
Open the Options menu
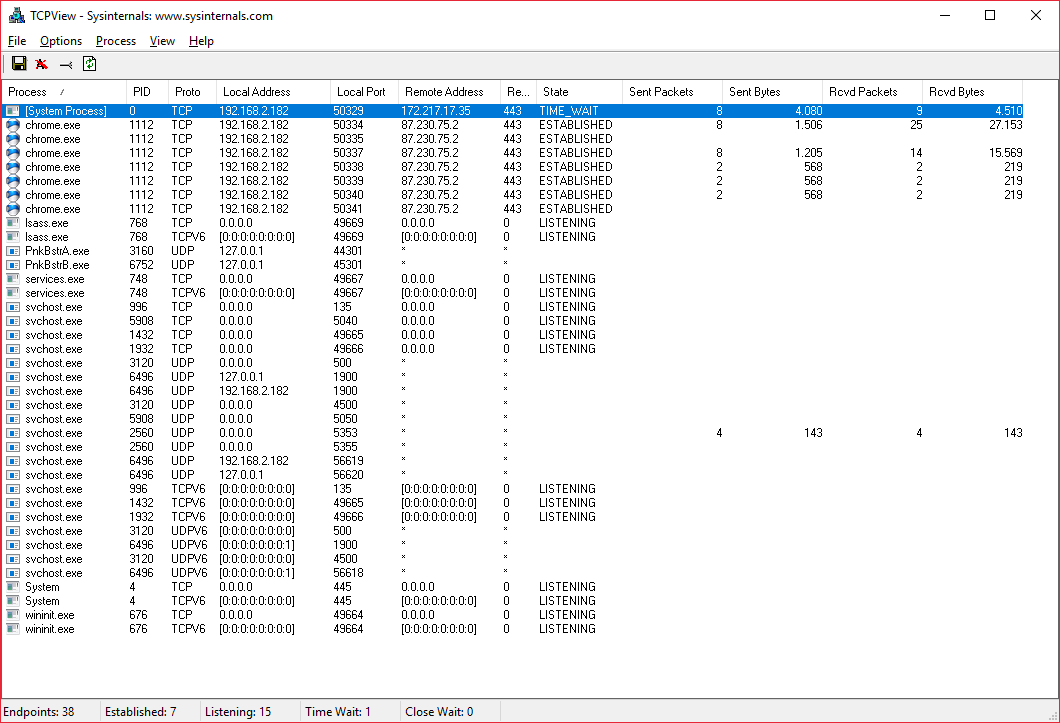pyautogui.click(x=61, y=41)
